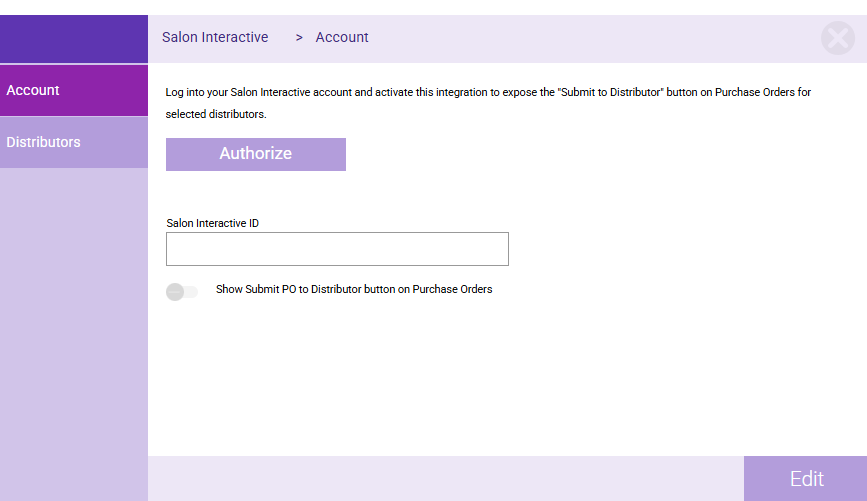
Task: Focus the Salon Interactive ID text field
Action: pos(337,249)
